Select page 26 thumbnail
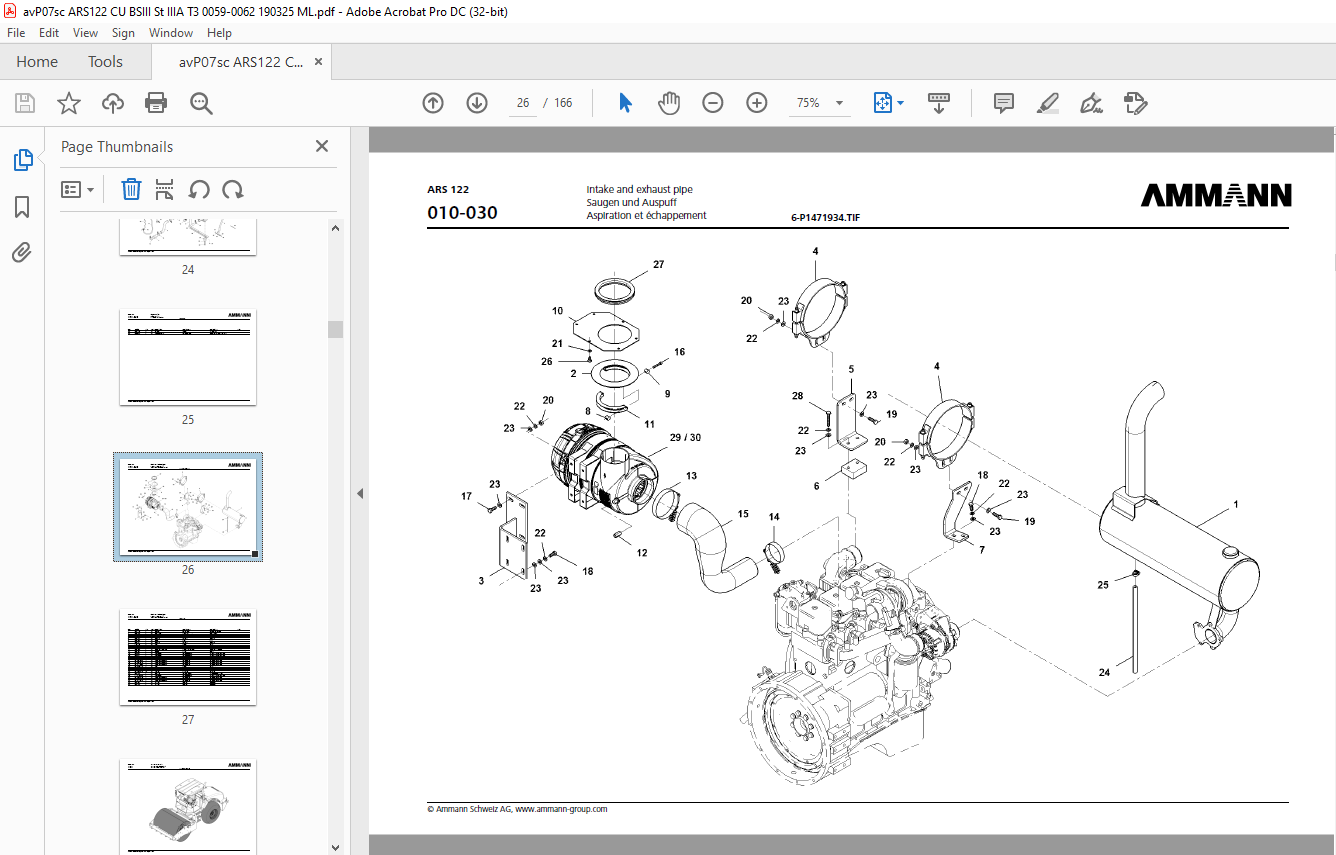This screenshot has height=855, width=1336. pyautogui.click(x=188, y=507)
